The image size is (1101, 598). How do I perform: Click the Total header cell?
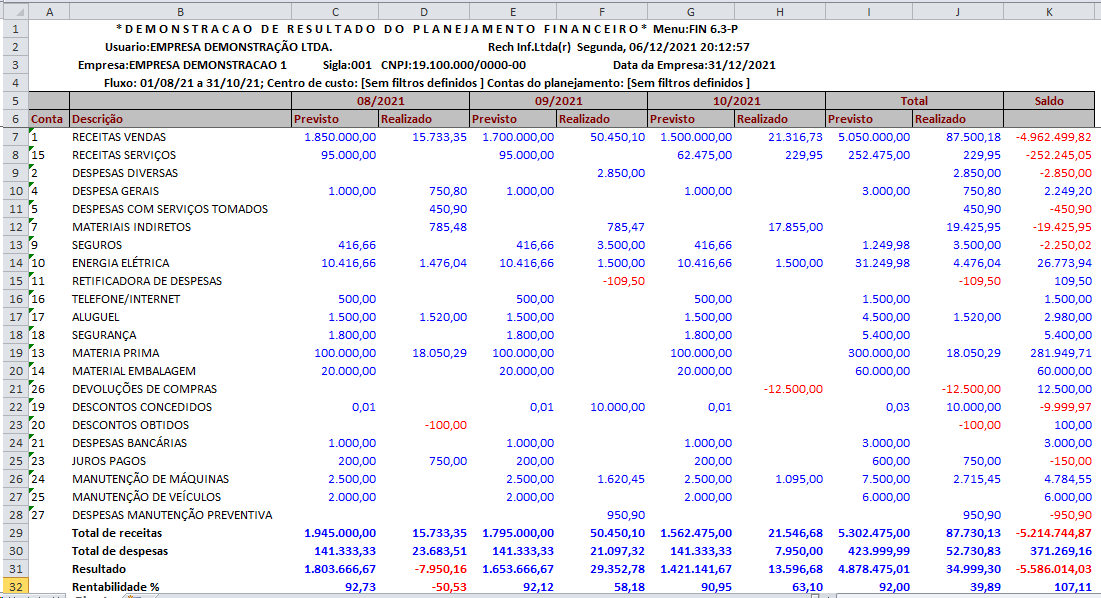coord(913,101)
